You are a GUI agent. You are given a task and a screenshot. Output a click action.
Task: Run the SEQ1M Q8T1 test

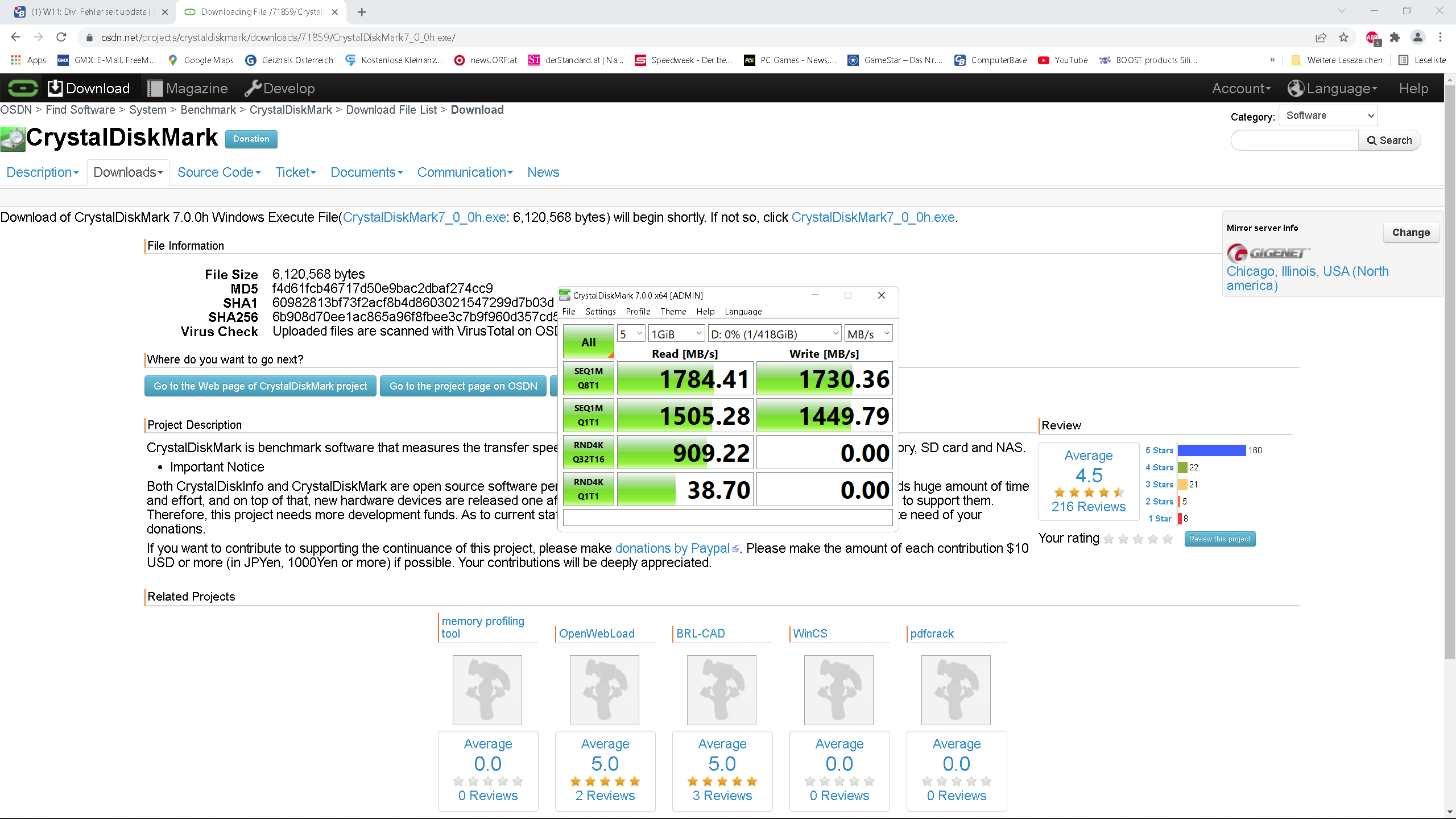pos(588,378)
